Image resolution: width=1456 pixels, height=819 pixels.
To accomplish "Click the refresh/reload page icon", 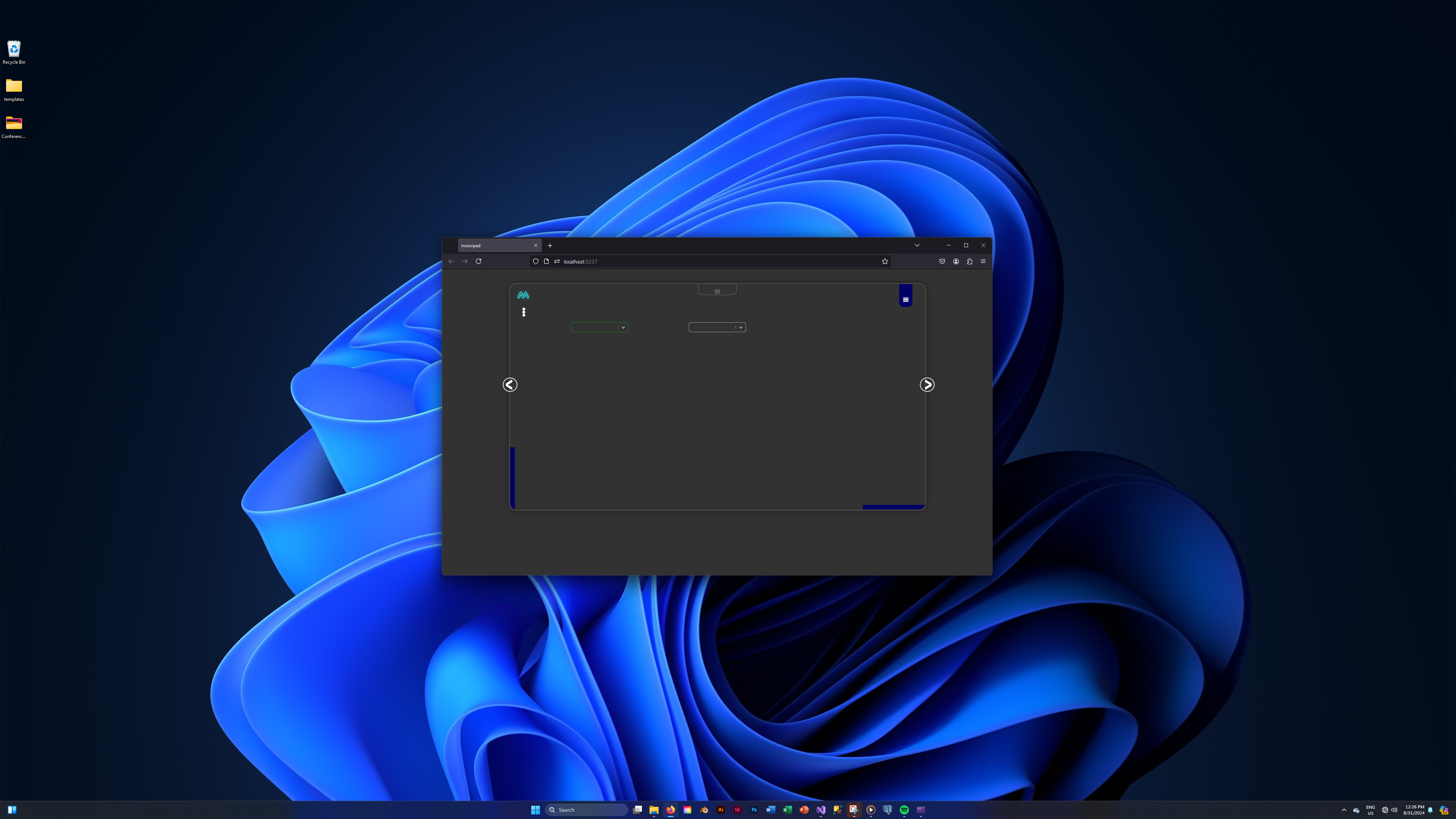I will pos(479,261).
